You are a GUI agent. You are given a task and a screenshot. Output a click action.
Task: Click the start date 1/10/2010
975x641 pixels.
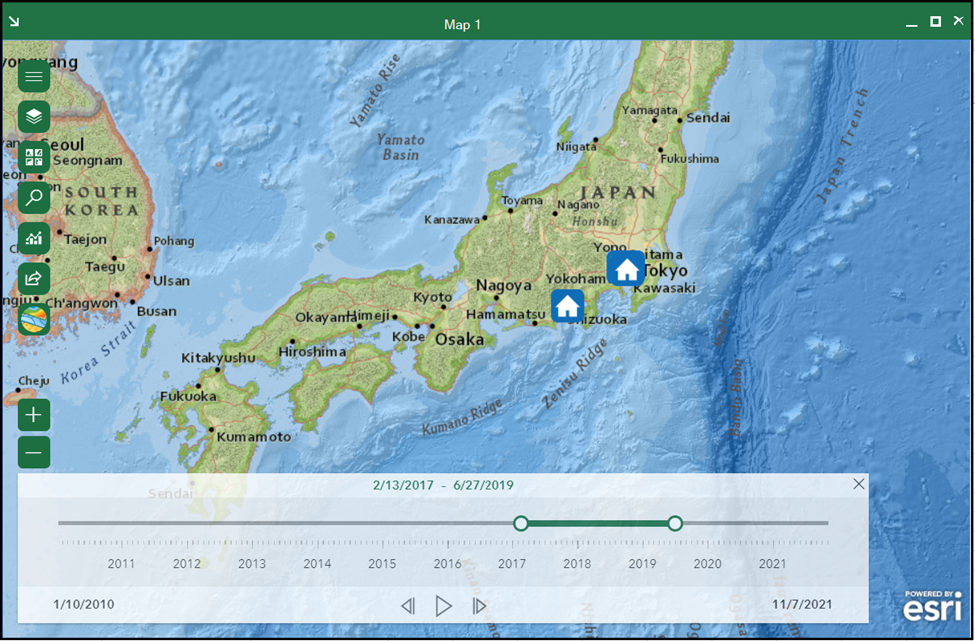coord(84,604)
